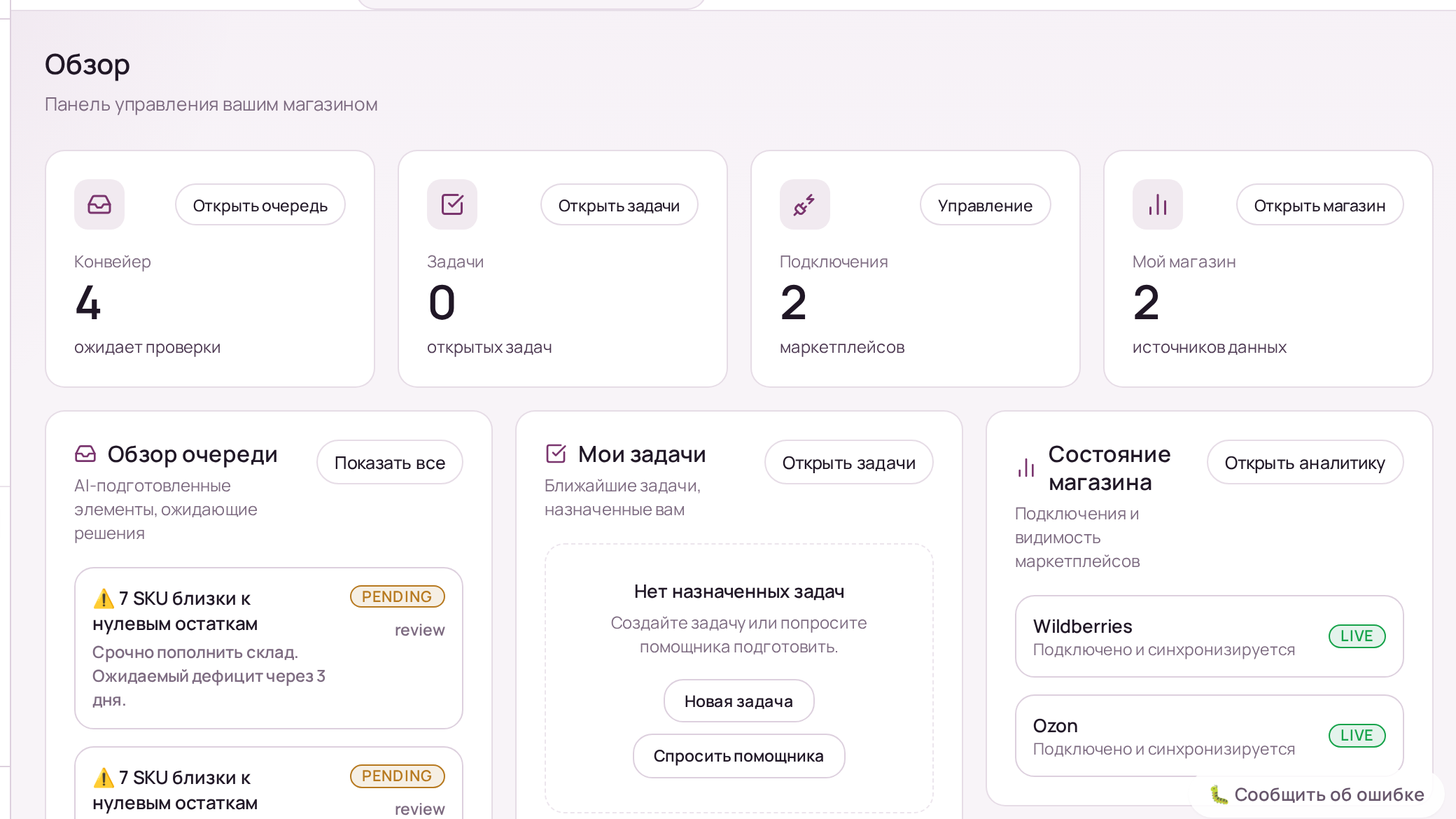Open the Ozon connection row
1456x819 pixels.
1209,736
